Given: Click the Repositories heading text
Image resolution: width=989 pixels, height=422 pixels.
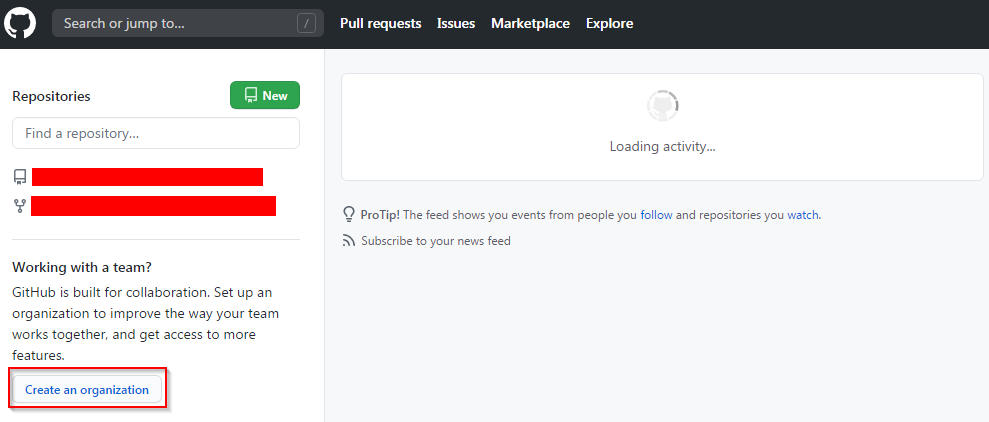Looking at the screenshot, I should point(51,96).
